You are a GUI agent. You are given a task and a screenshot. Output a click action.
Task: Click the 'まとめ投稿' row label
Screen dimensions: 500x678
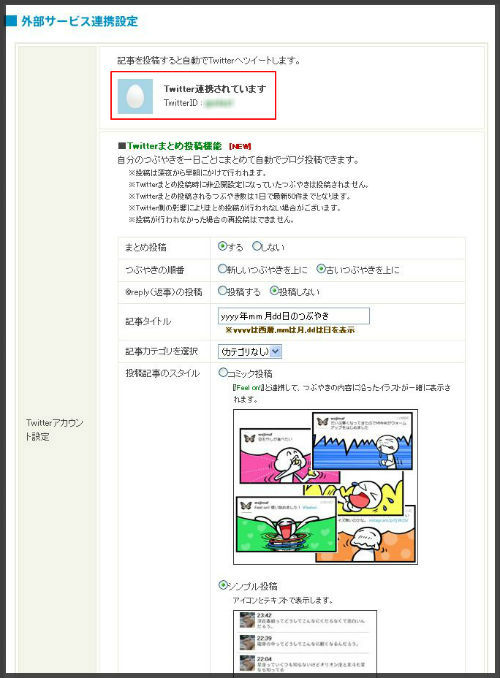pos(146,247)
